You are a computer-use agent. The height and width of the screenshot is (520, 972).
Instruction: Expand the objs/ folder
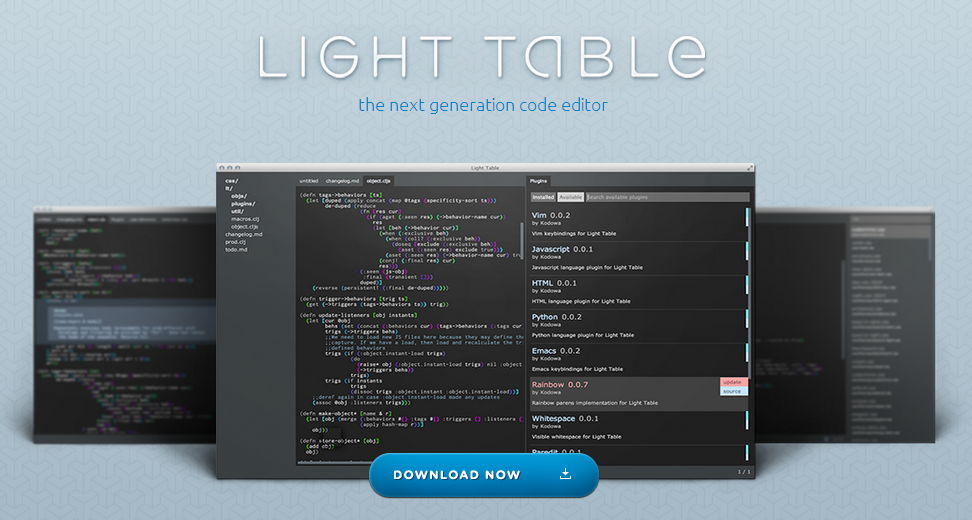239,196
